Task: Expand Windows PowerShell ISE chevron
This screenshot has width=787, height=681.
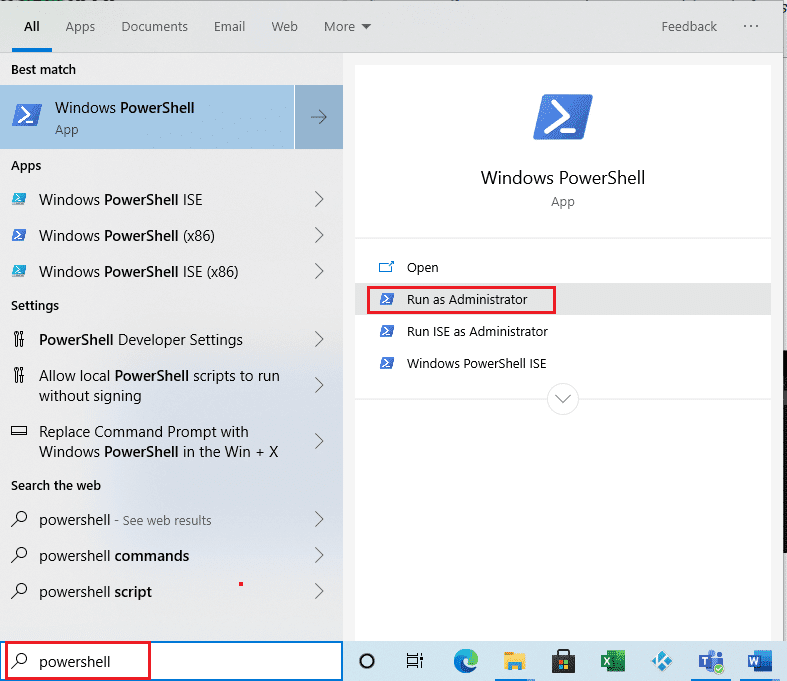Action: click(x=319, y=199)
